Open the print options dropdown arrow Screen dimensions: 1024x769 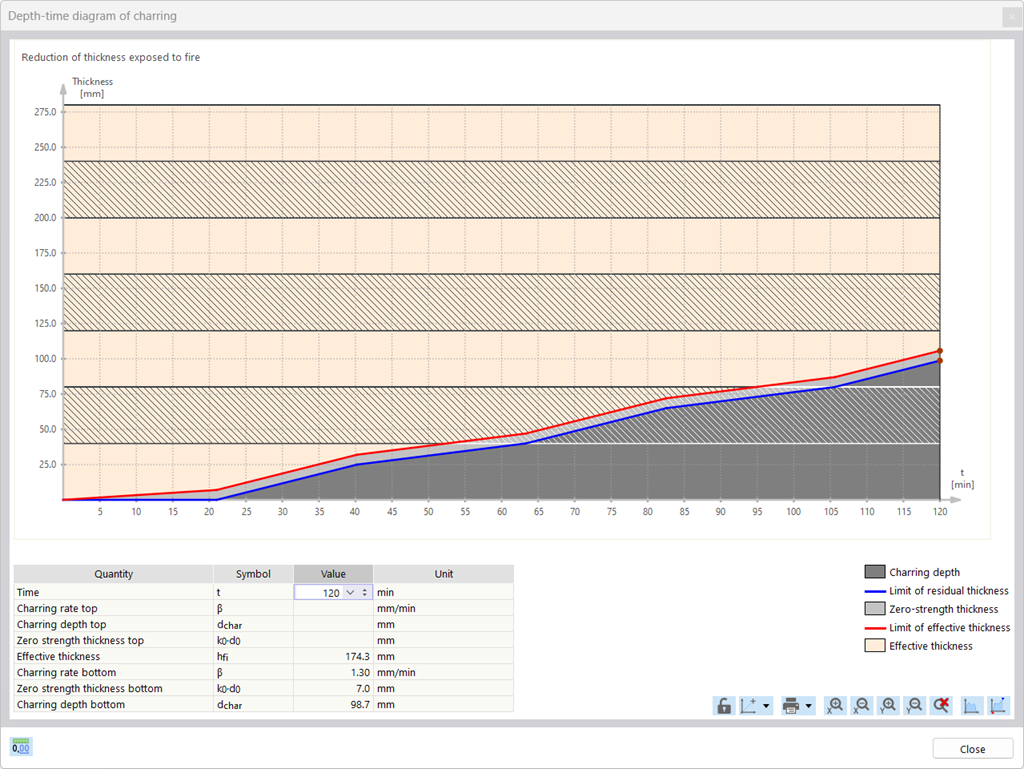806,705
